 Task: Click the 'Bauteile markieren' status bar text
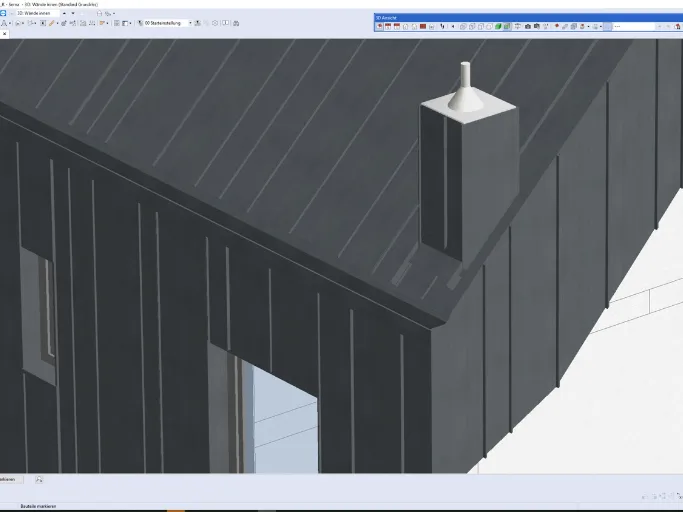38,506
